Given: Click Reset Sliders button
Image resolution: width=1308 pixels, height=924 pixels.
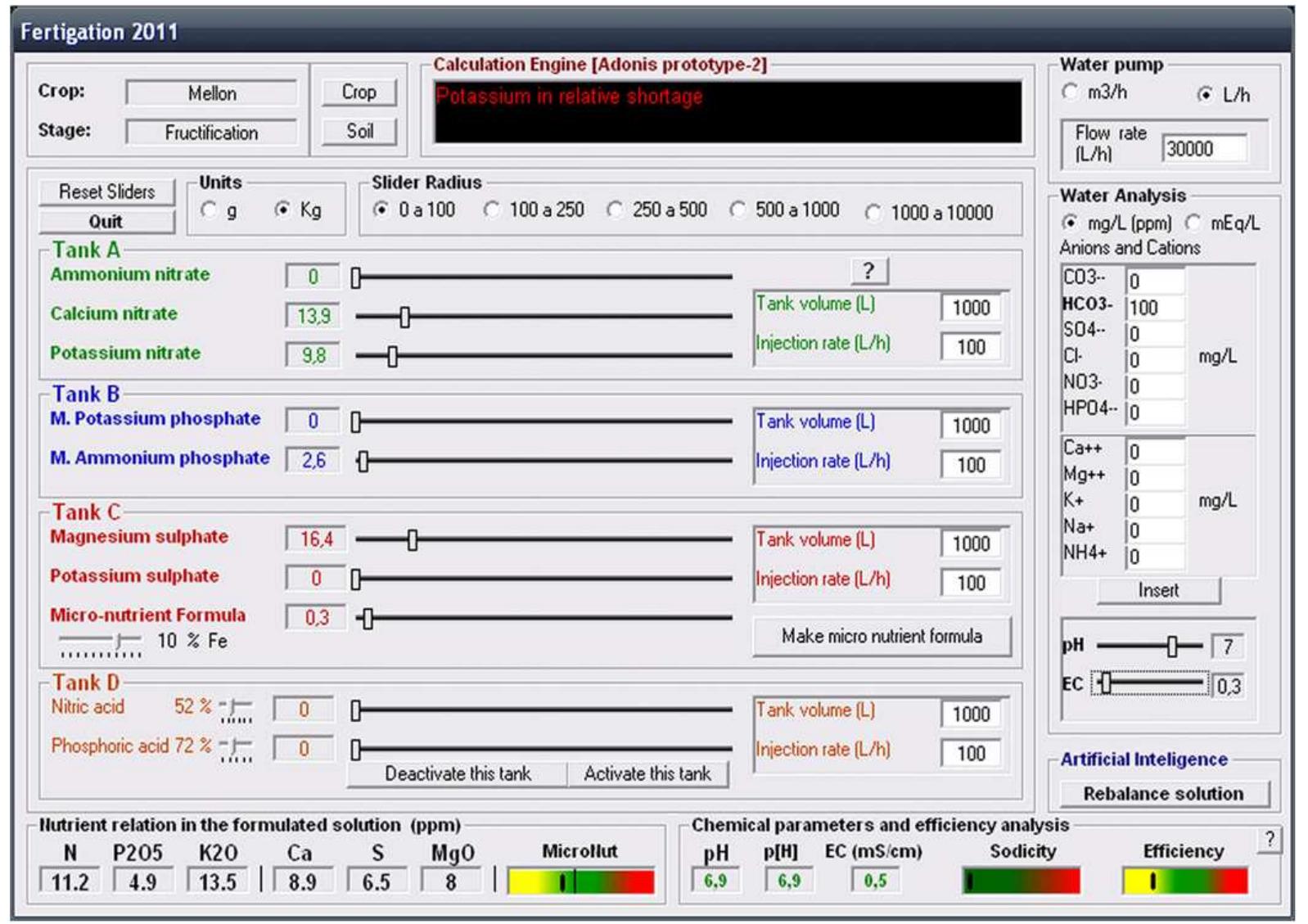Looking at the screenshot, I should click(106, 192).
